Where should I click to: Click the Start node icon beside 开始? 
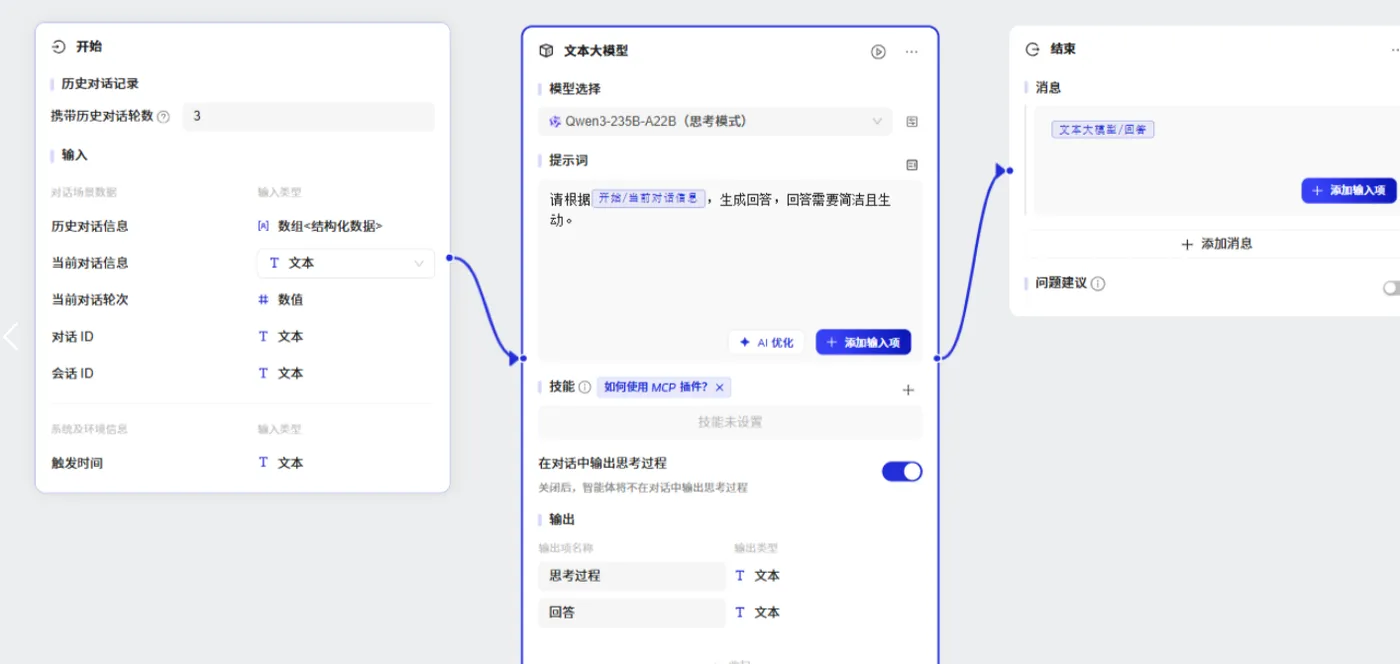coord(58,46)
